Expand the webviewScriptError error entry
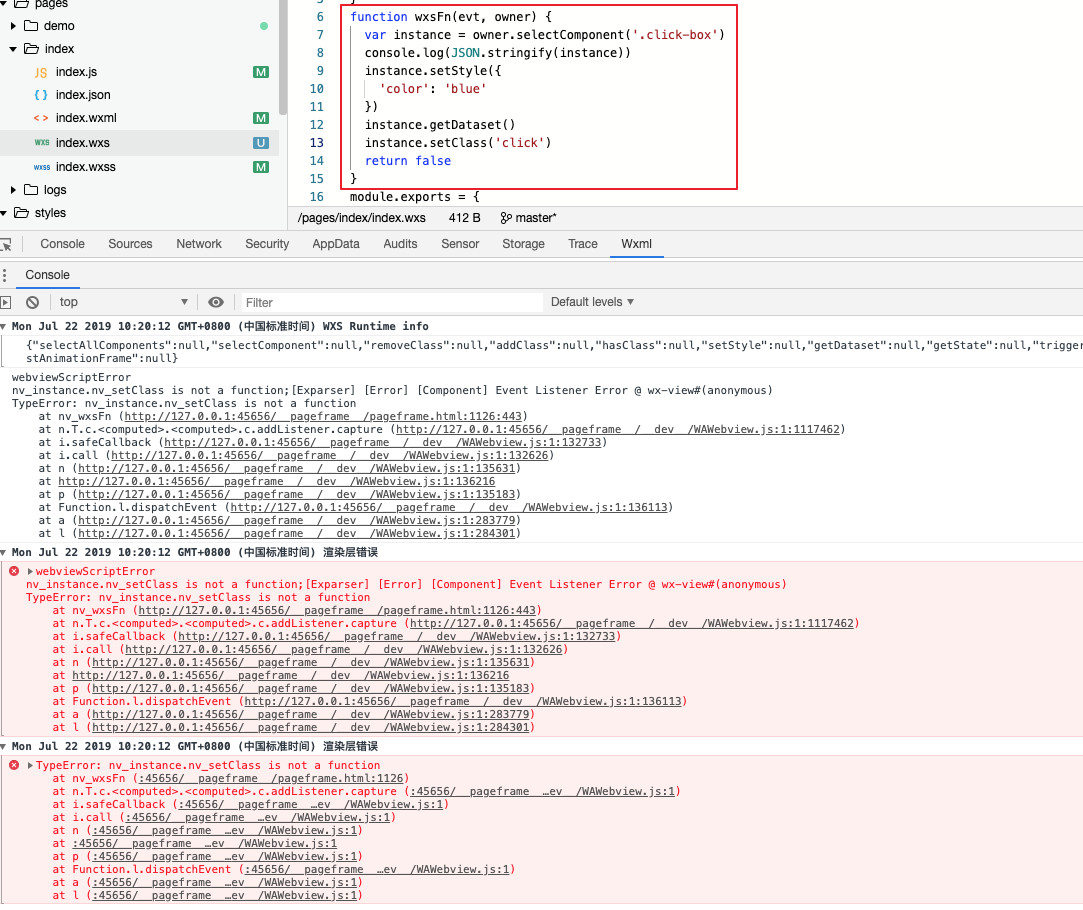This screenshot has width=1083, height=910. point(30,572)
